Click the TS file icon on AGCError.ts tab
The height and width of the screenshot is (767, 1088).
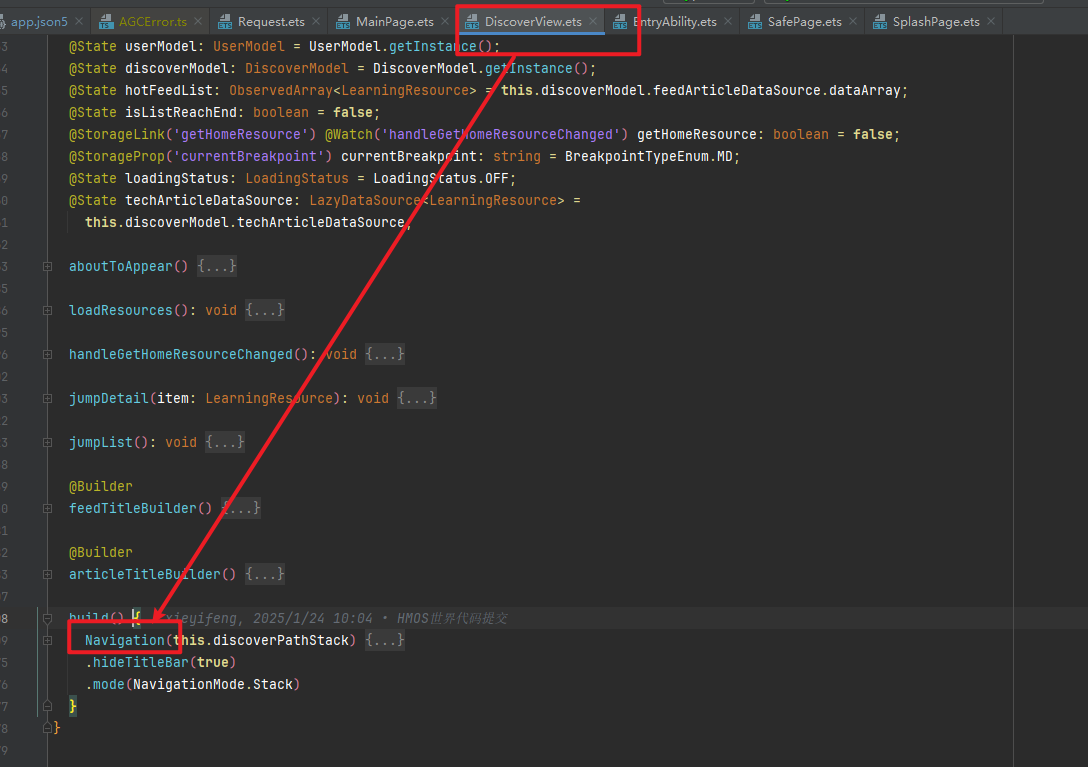coord(105,22)
